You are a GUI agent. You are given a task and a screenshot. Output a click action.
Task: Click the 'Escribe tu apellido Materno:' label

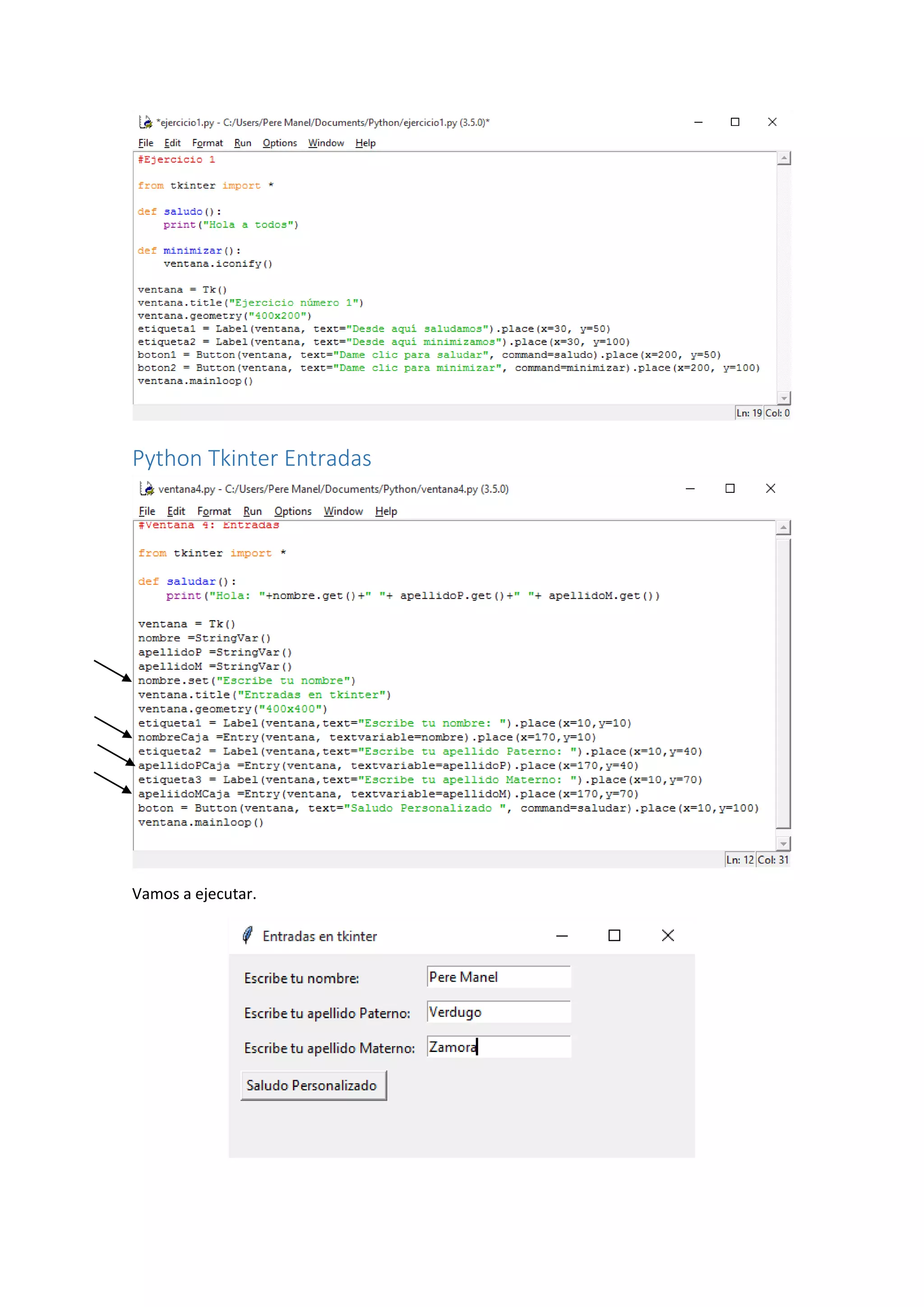tap(329, 1048)
